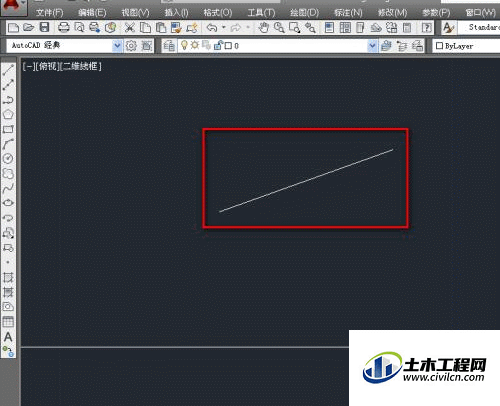This screenshot has height=406, width=500.
Task: Select the Construction Line tool
Action: pos(8,85)
